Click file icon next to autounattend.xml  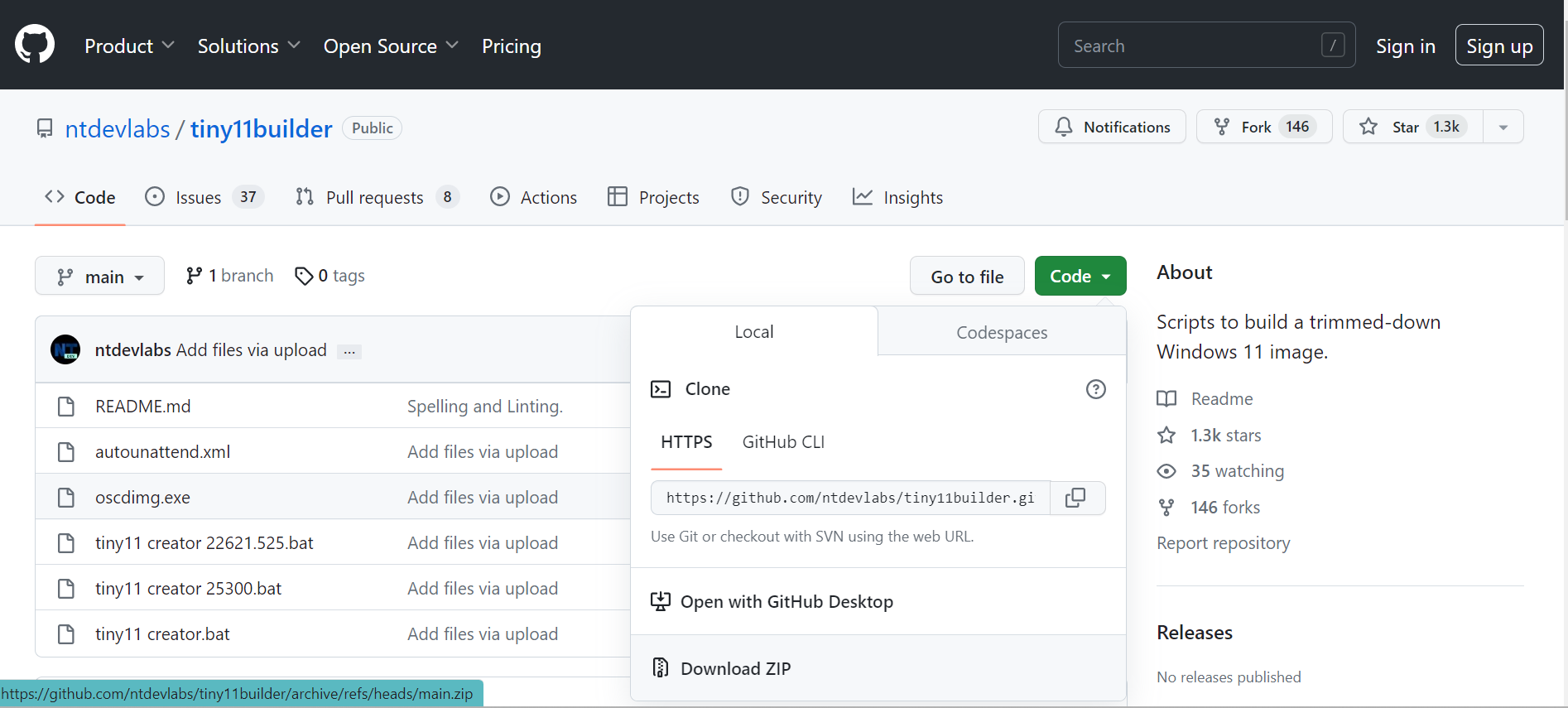tap(66, 452)
